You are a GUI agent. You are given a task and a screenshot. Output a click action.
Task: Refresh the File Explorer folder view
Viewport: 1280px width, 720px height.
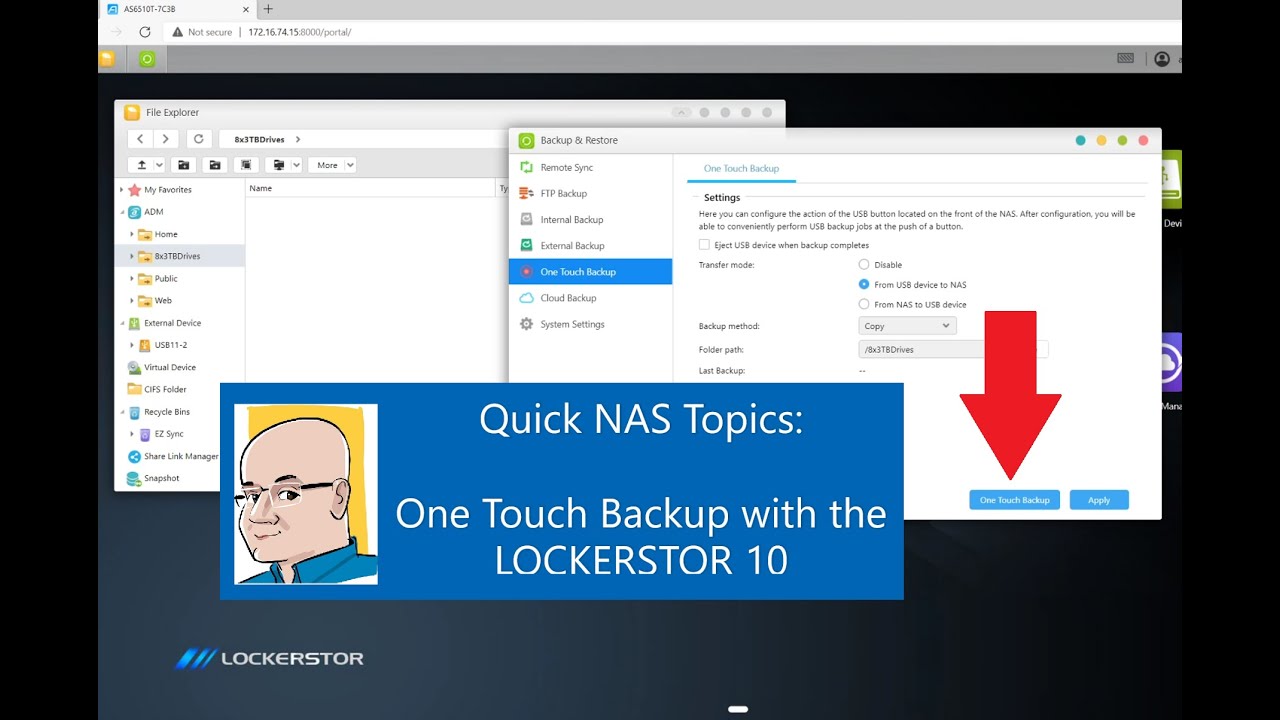tap(198, 139)
